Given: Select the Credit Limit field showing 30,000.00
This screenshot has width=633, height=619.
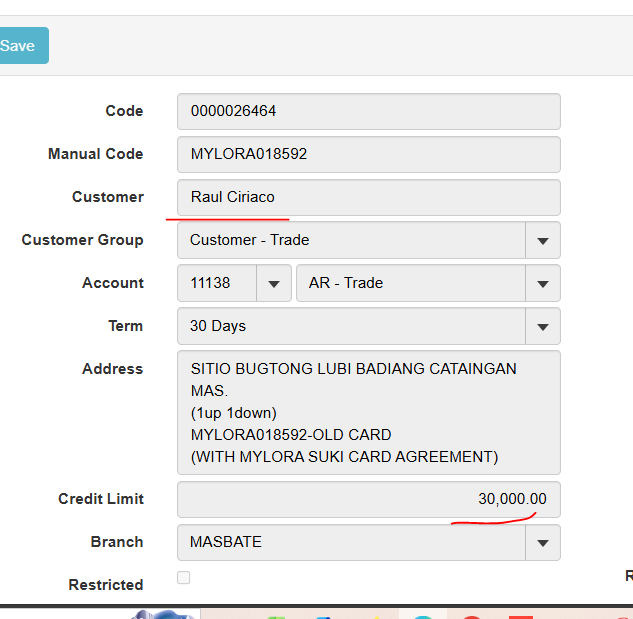Looking at the screenshot, I should coord(368,499).
